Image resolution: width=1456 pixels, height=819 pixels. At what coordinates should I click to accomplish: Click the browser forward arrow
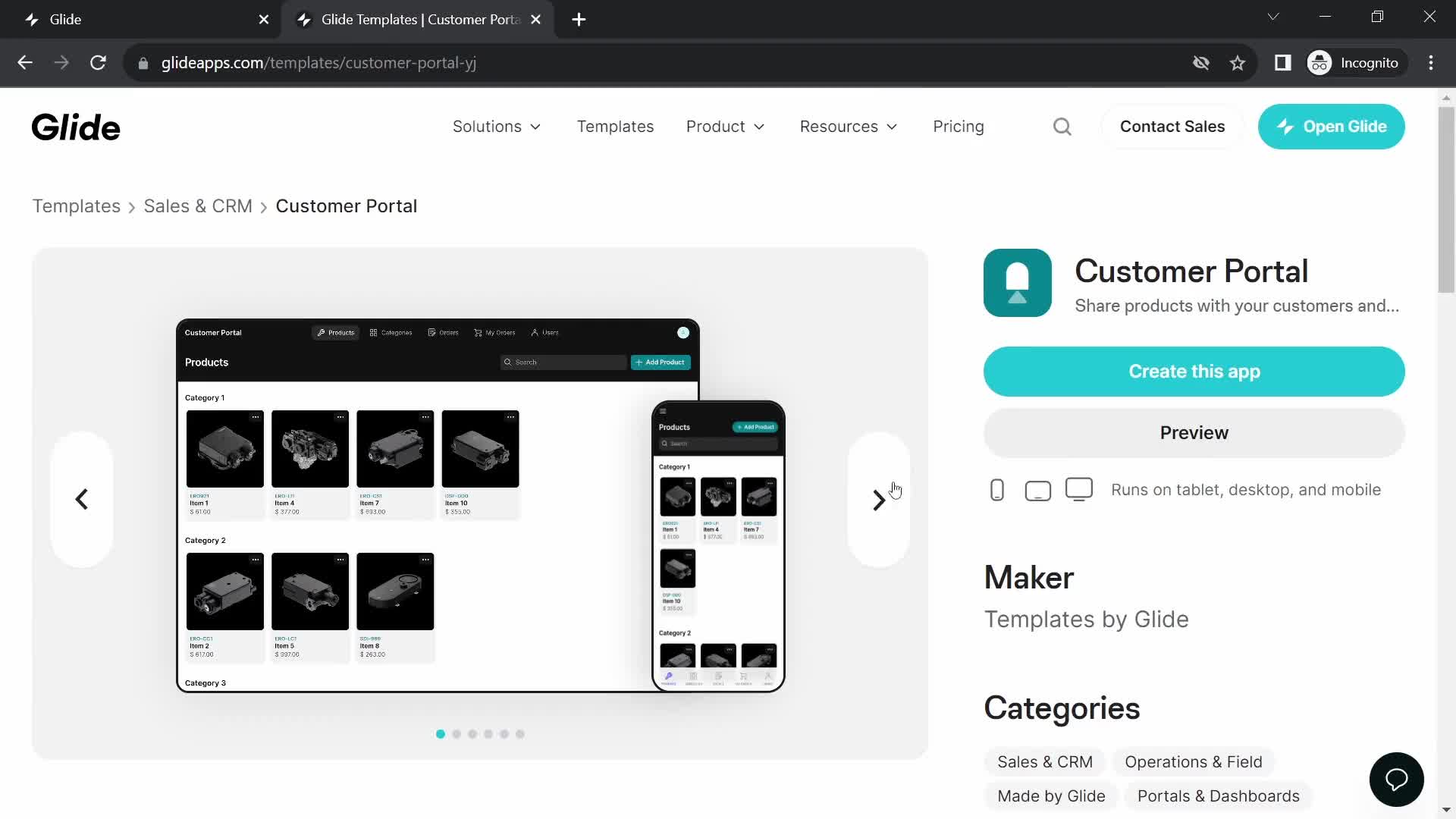click(61, 63)
